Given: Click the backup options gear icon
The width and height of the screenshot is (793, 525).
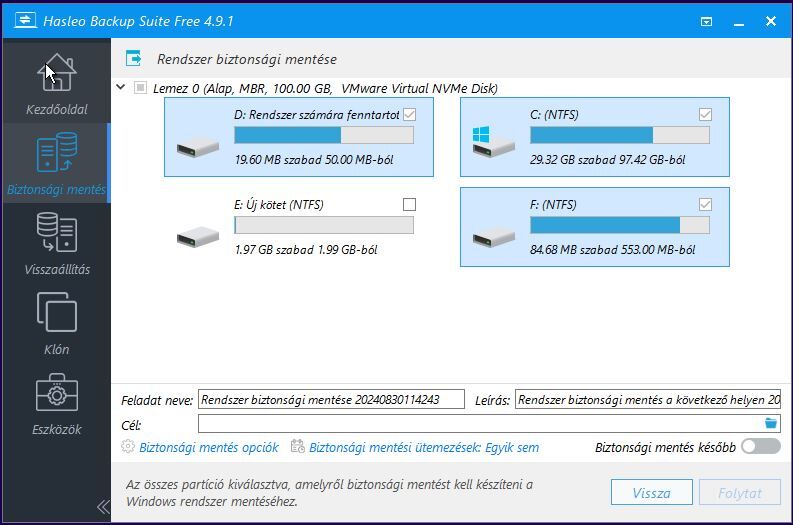Looking at the screenshot, I should click(128, 447).
